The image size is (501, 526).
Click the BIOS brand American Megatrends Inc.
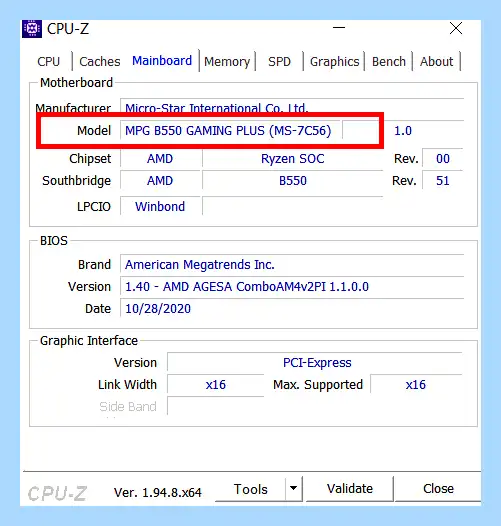(200, 265)
